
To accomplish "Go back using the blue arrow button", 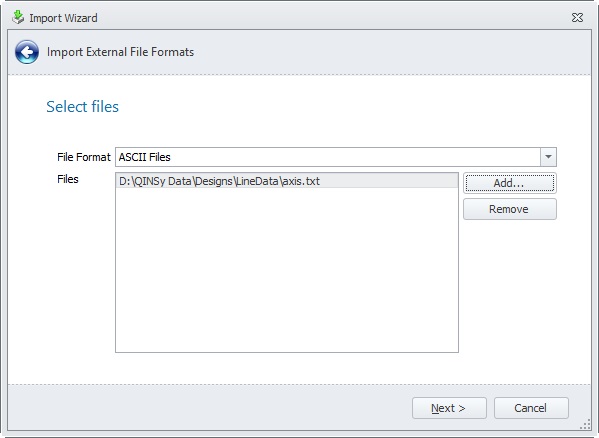I will coord(27,52).
